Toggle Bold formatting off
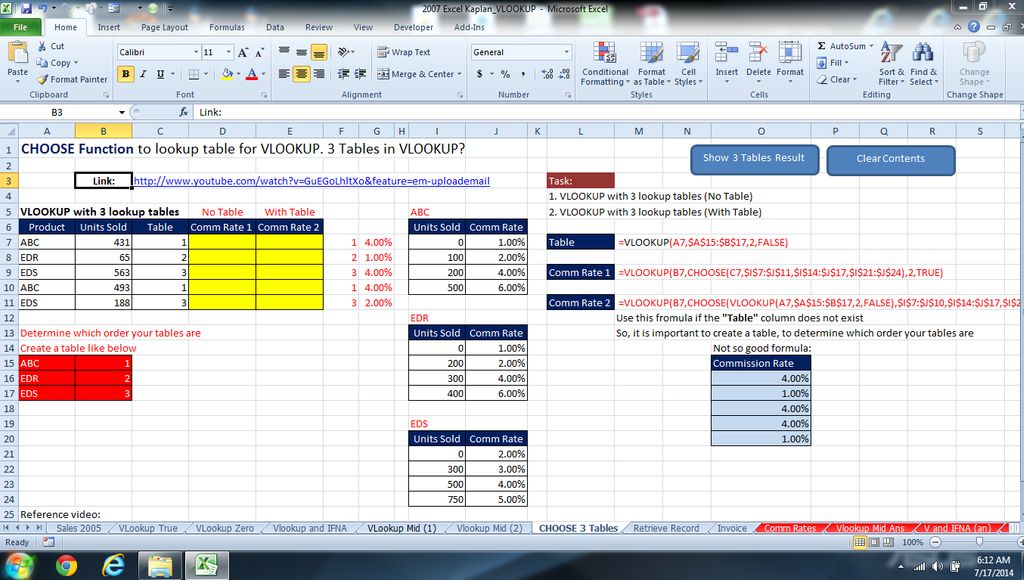 click(x=126, y=74)
